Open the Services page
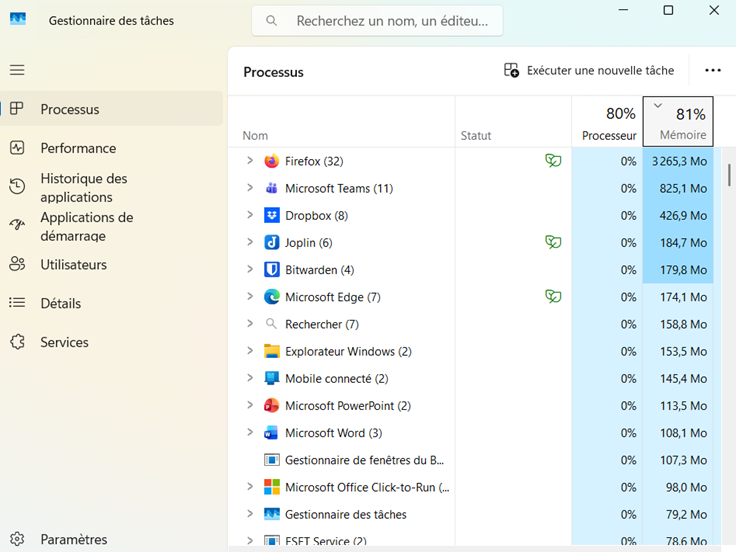This screenshot has height=552, width=736. point(112,342)
